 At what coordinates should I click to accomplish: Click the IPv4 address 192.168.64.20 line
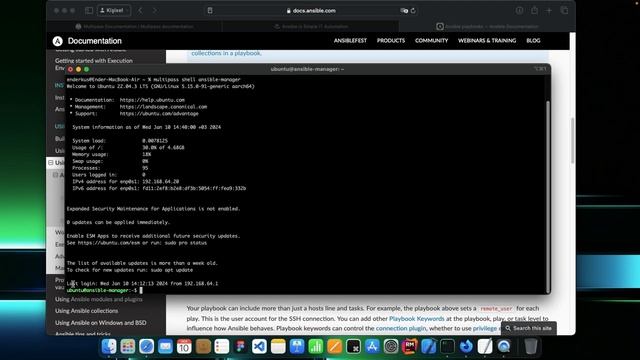pyautogui.click(x=126, y=182)
